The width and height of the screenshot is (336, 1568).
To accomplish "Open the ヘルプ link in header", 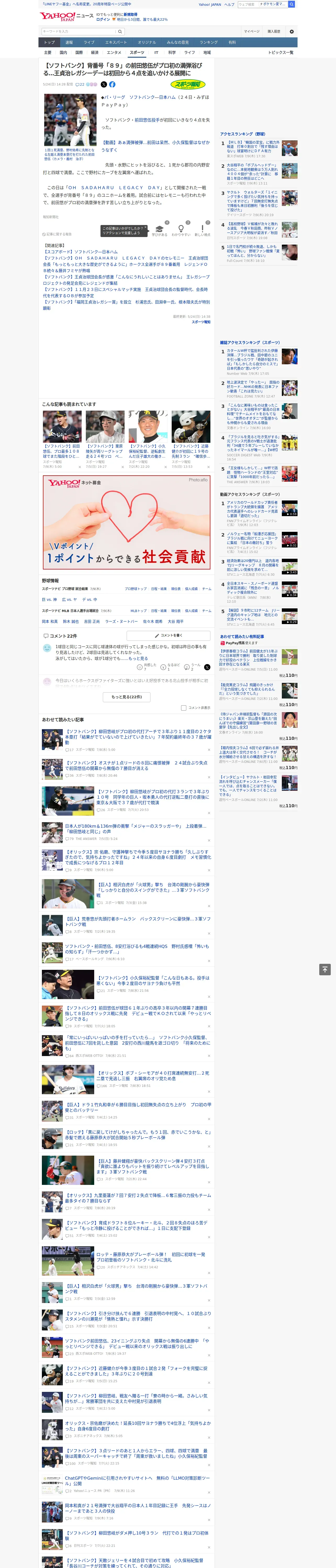I will pyautogui.click(x=229, y=4).
